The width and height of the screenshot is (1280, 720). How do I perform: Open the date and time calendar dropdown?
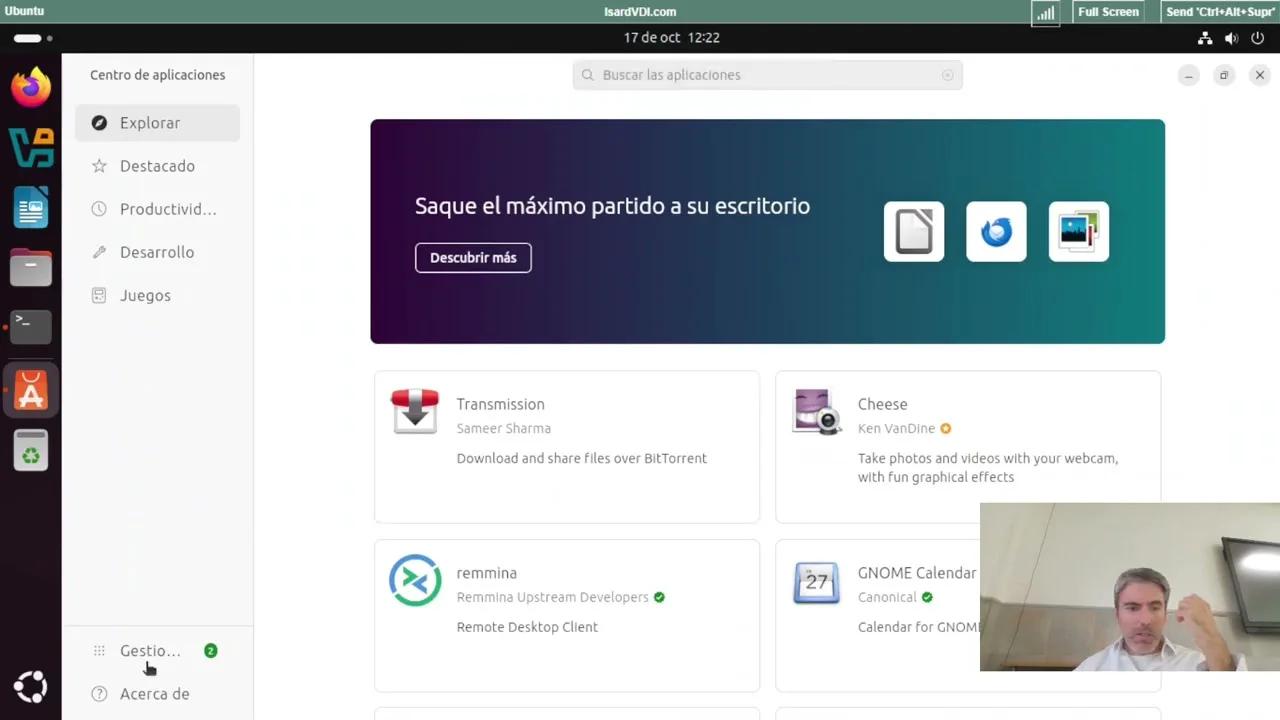click(x=671, y=37)
